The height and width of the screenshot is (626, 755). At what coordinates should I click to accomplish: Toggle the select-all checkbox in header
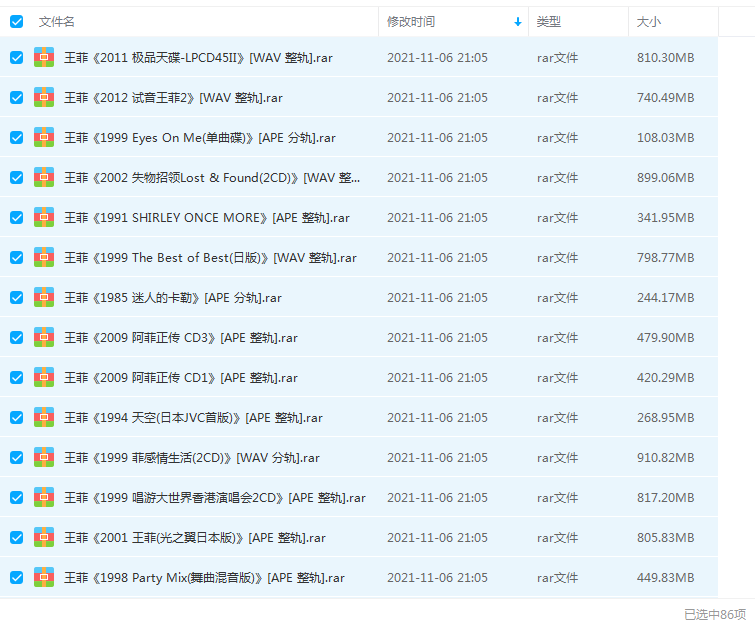point(16,21)
